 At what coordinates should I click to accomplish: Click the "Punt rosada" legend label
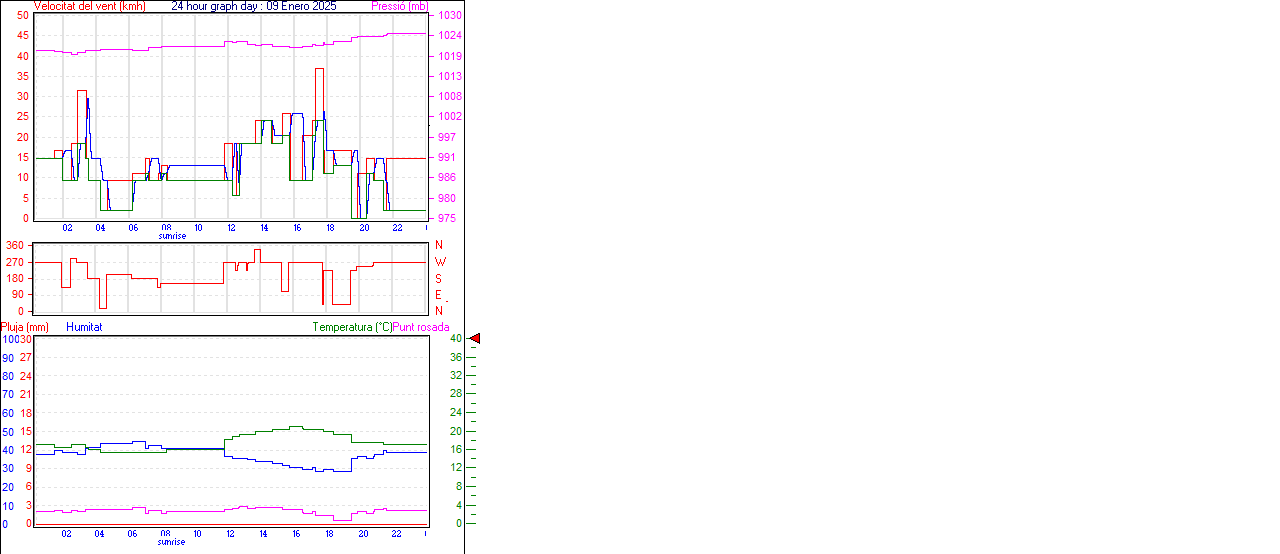point(421,327)
